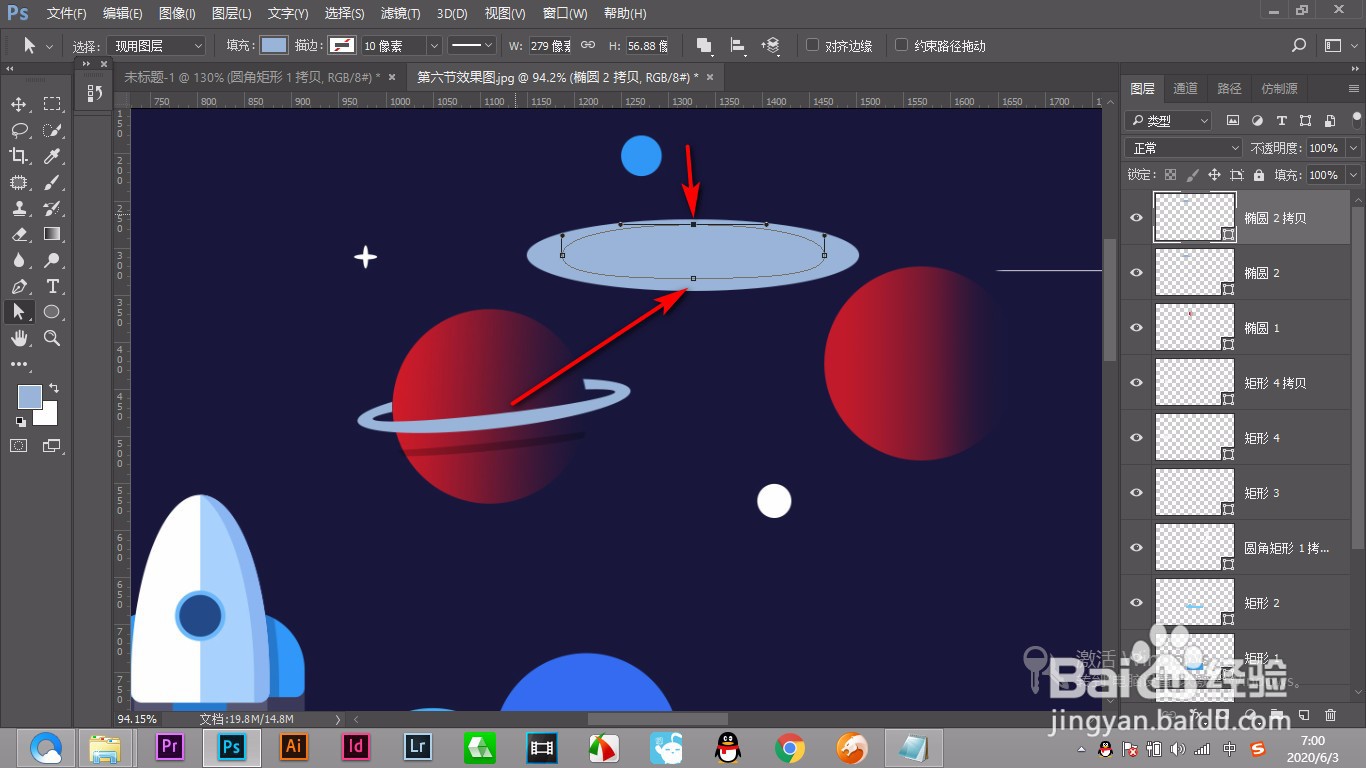Open the stroke line style dropdown
The height and width of the screenshot is (768, 1366).
(471, 45)
